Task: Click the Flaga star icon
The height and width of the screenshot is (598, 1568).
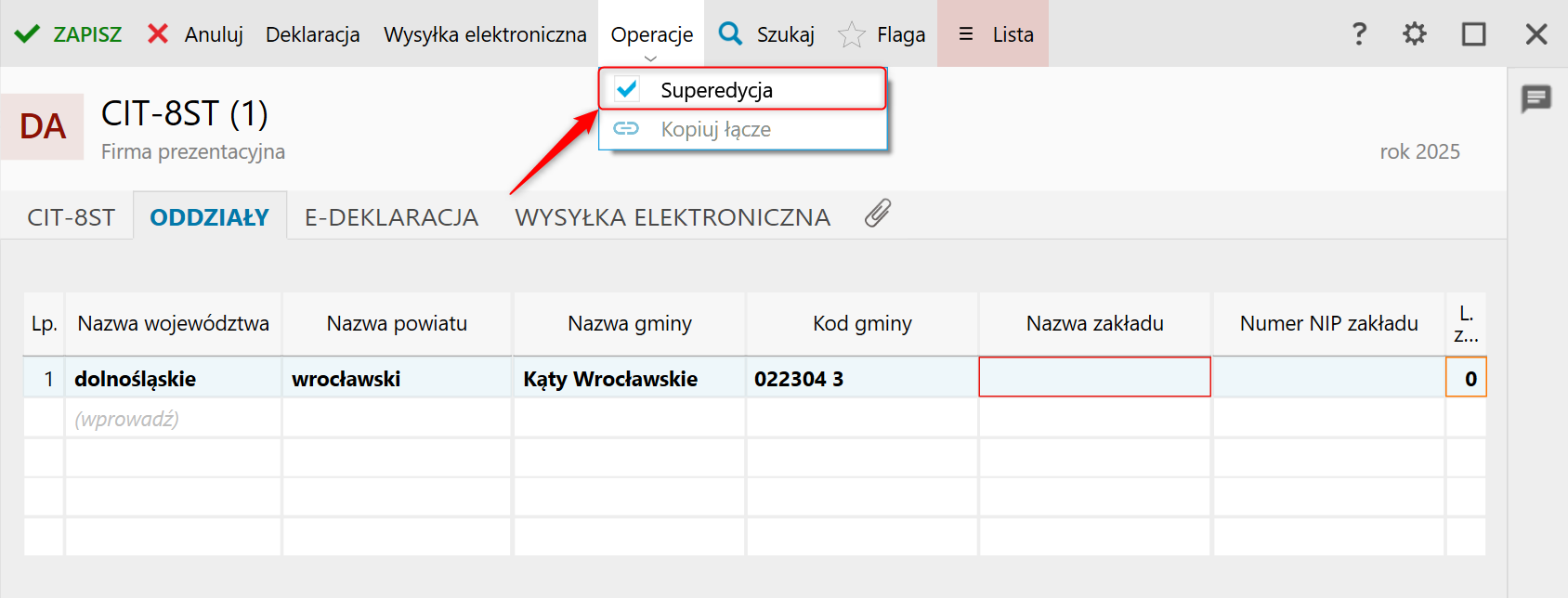Action: (x=851, y=35)
